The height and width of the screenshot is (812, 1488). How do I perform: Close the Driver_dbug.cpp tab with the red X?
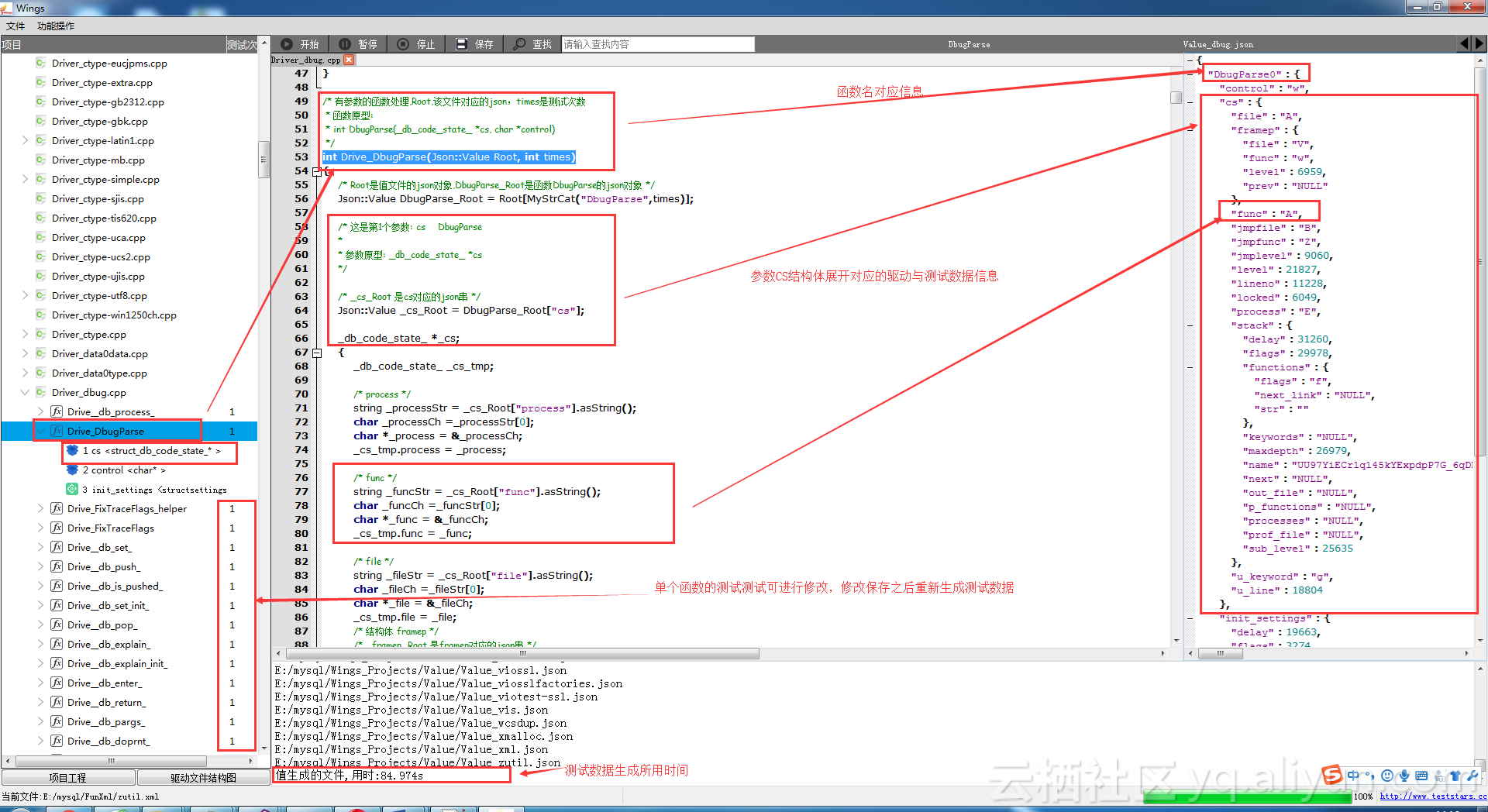point(349,60)
